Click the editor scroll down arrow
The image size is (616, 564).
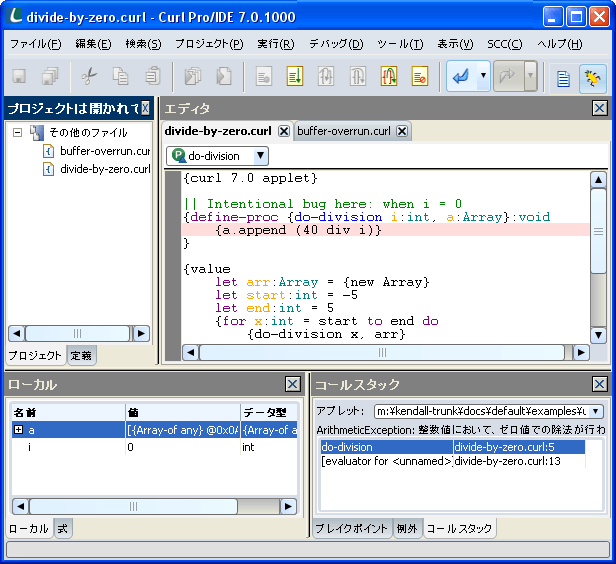[598, 335]
